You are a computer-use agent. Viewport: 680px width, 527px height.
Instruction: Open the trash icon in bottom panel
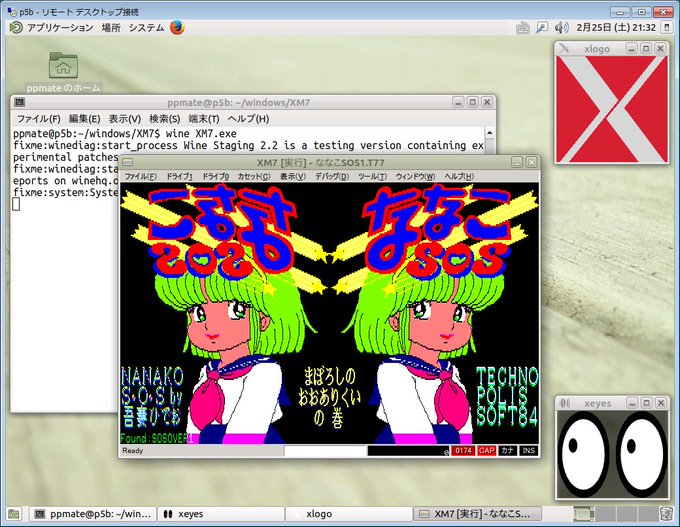[667, 514]
